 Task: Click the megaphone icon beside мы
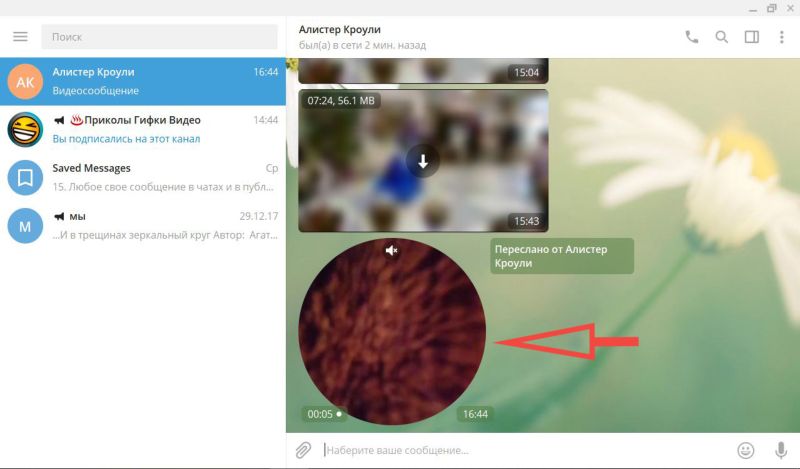tap(59, 216)
